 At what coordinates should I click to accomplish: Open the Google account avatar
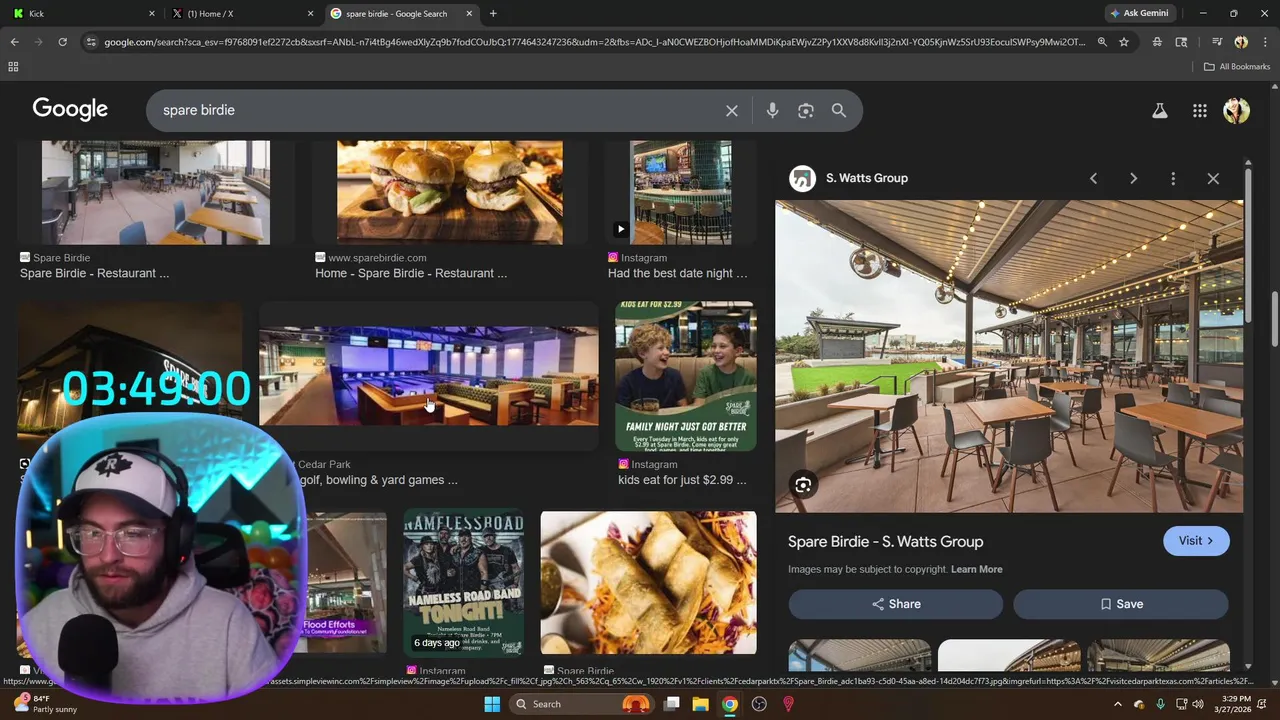point(1237,110)
